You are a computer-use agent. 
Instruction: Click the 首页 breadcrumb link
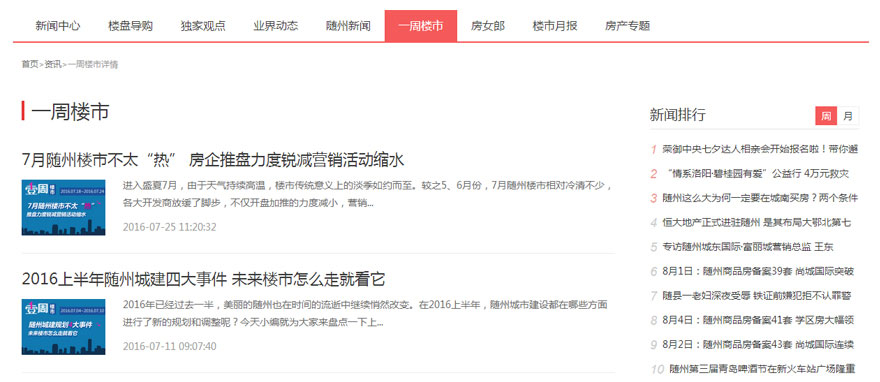[30, 65]
